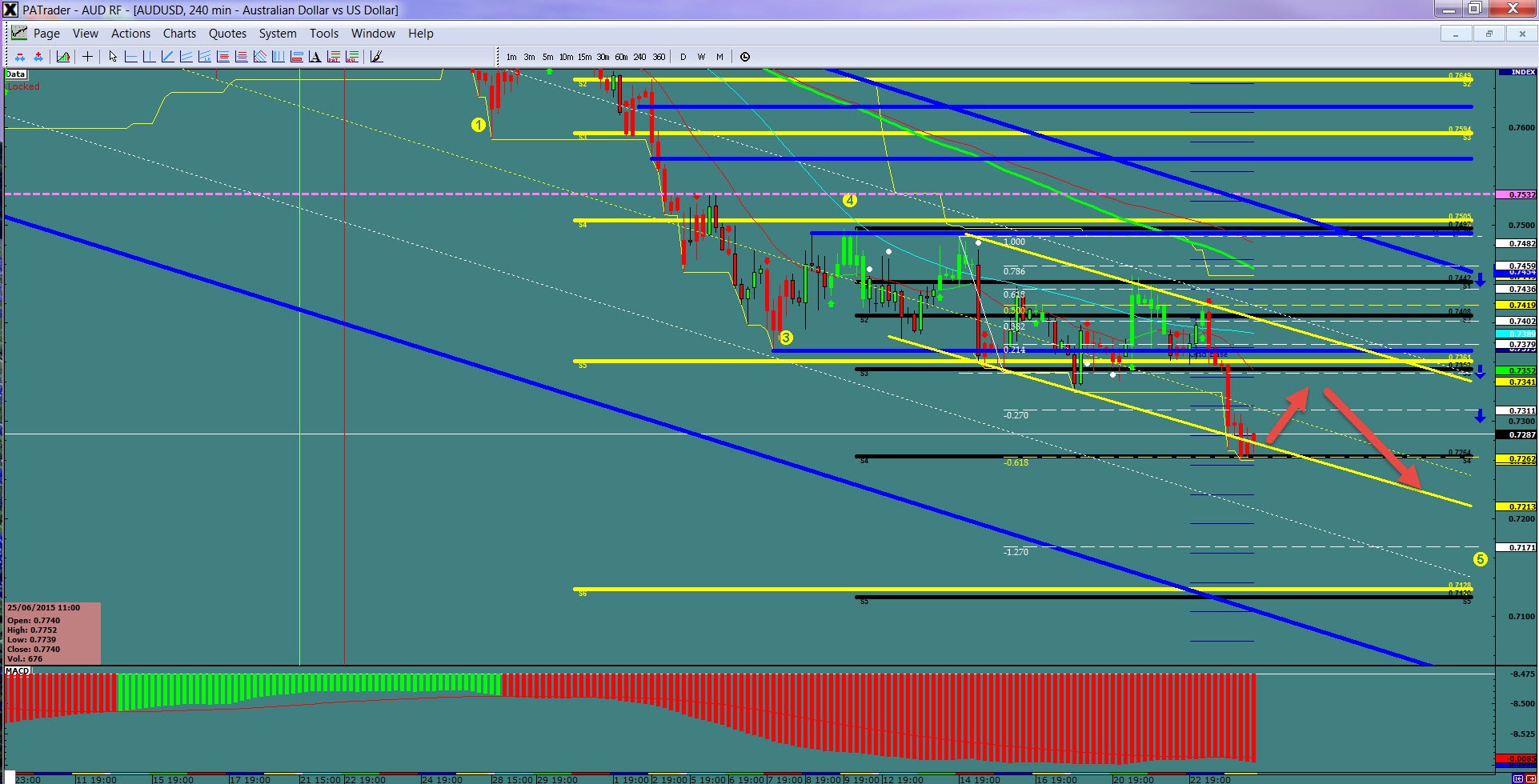This screenshot has width=1539, height=784.
Task: Open the Quotes menu
Action: [227, 34]
